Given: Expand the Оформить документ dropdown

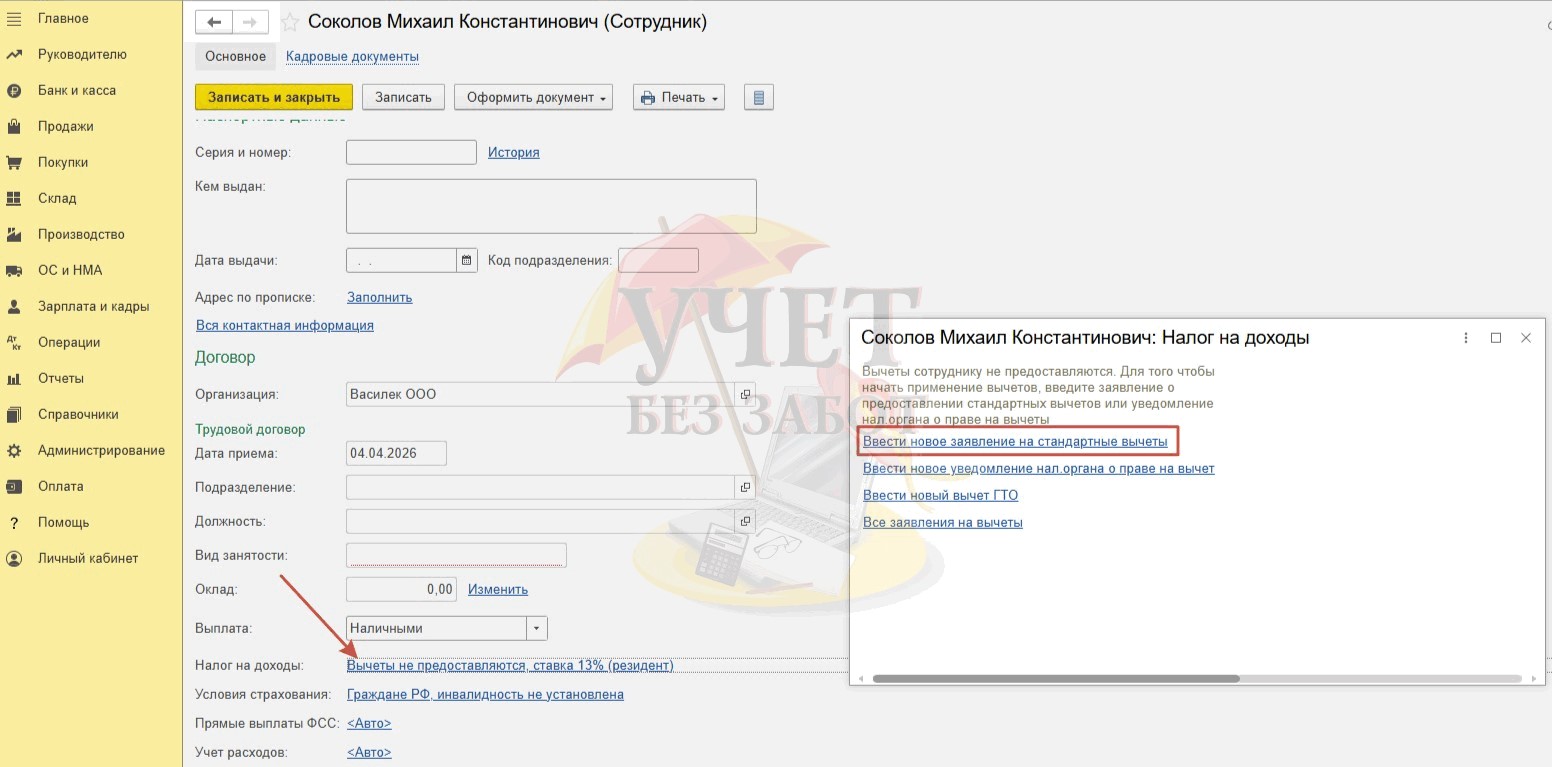Looking at the screenshot, I should [x=533, y=97].
